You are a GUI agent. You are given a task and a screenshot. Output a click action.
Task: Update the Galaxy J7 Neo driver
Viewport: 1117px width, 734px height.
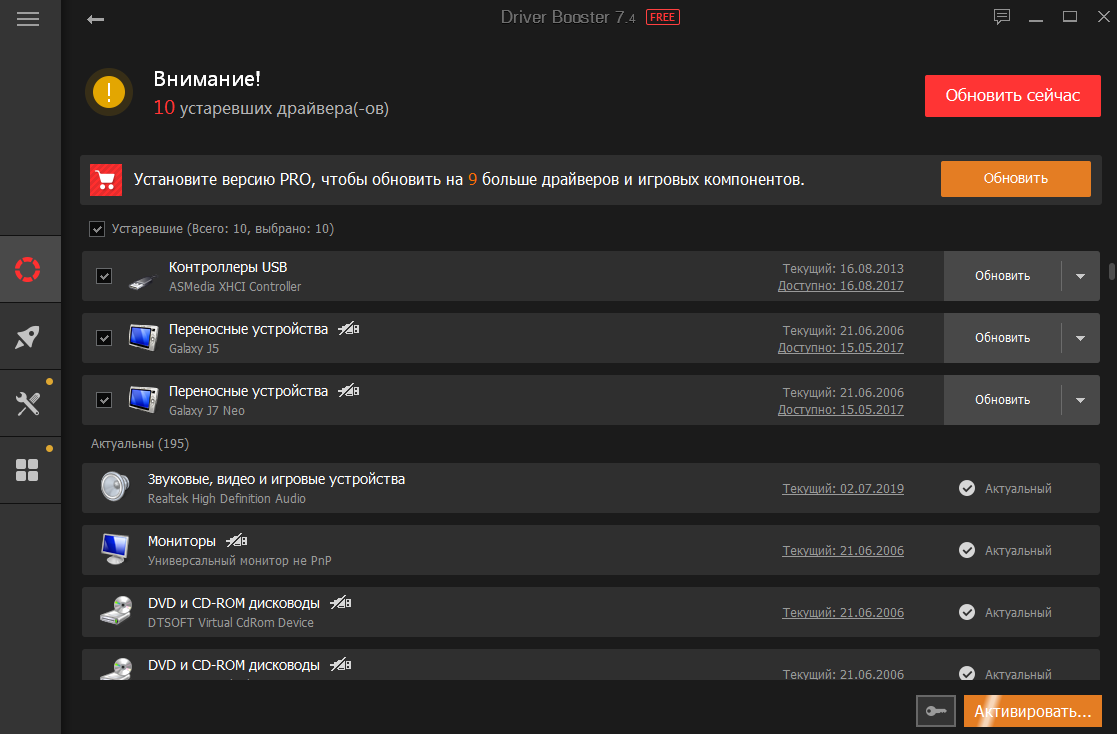click(x=1002, y=400)
